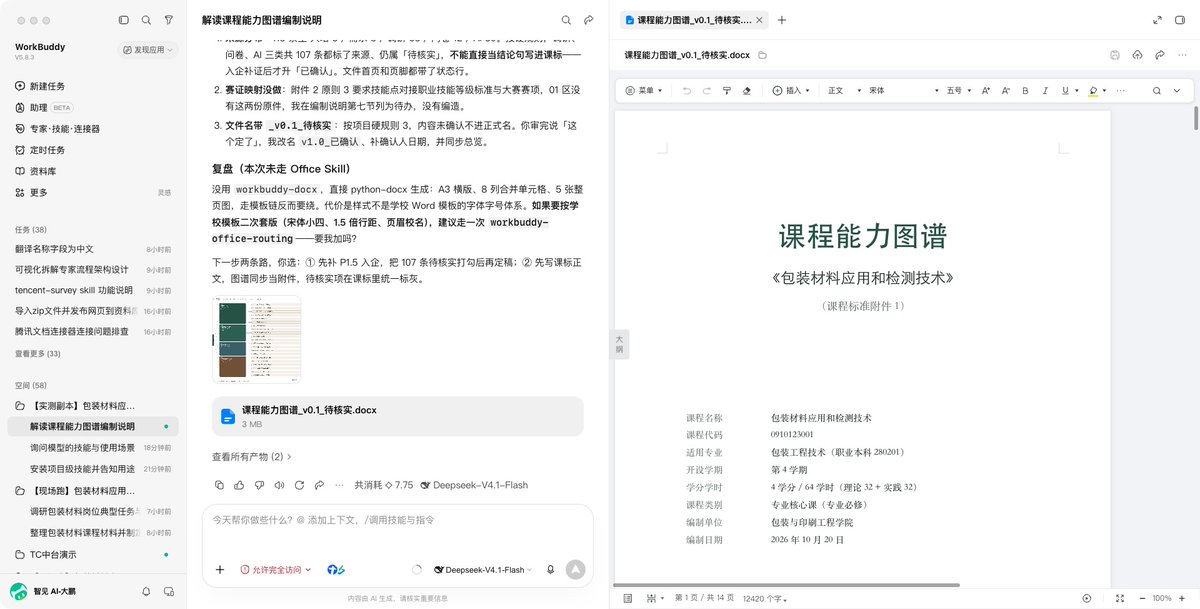This screenshot has width=1200, height=609.
Task: Give thumbs up to the reply
Action: pos(239,485)
